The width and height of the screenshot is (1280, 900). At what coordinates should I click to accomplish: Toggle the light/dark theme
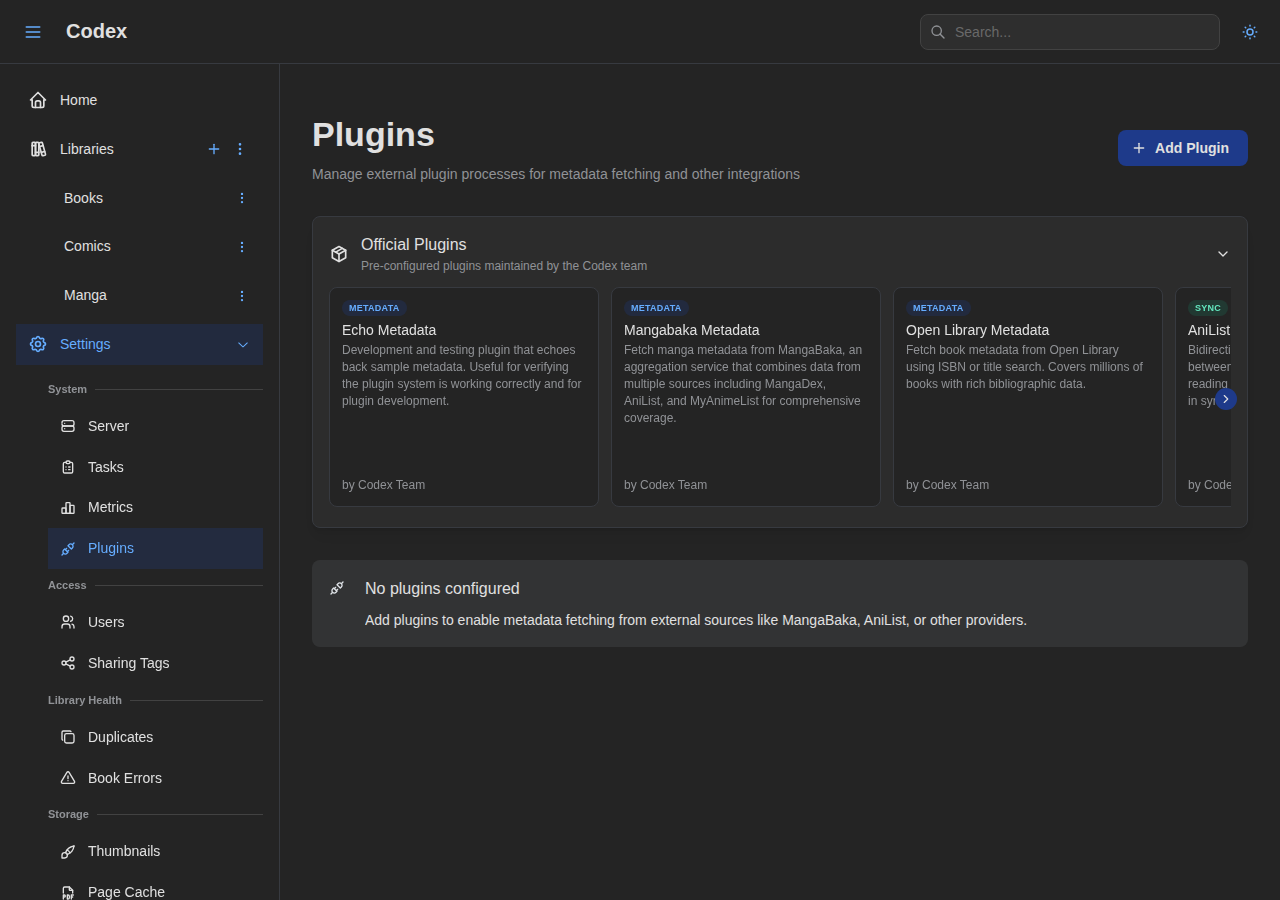click(x=1249, y=31)
